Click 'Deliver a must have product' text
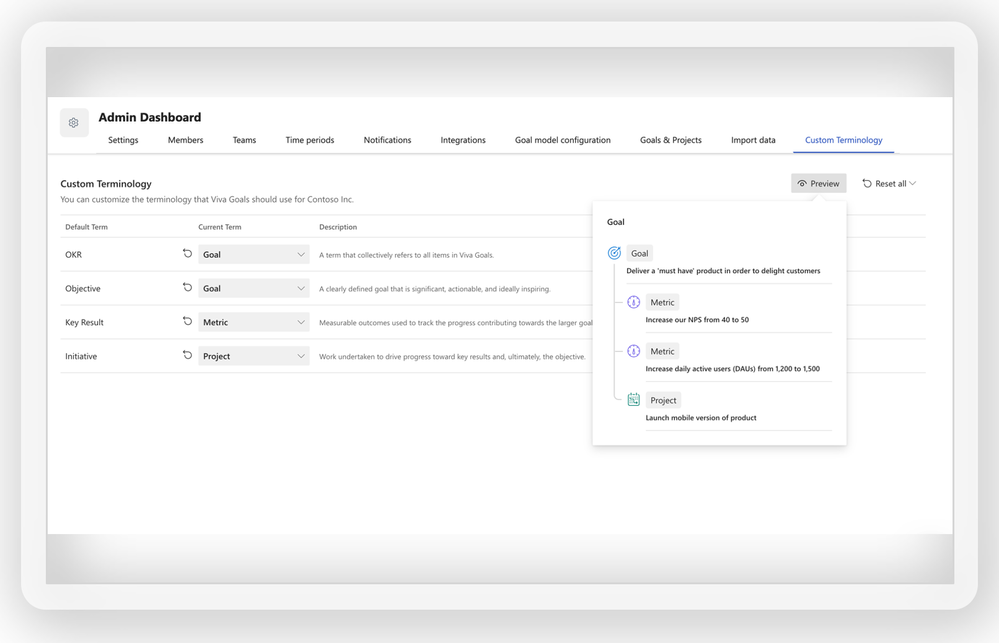This screenshot has width=999, height=643. (723, 271)
